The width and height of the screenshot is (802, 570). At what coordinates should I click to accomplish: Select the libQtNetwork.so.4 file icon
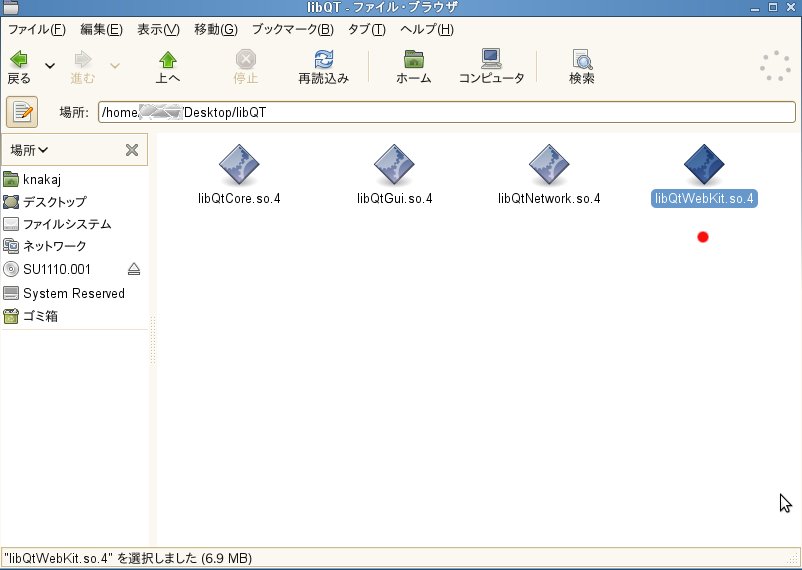pyautogui.click(x=549, y=165)
